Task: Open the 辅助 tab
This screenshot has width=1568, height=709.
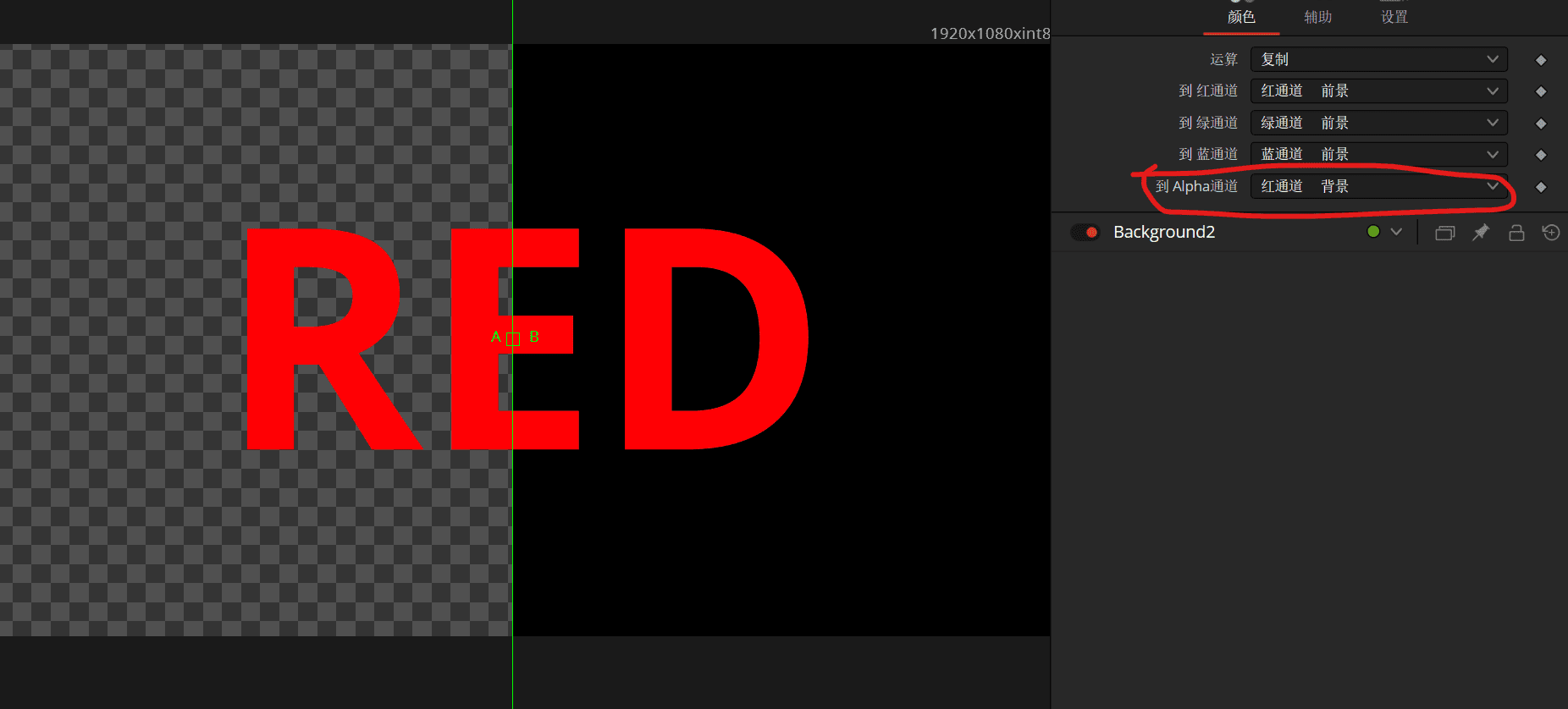Action: (x=1317, y=17)
